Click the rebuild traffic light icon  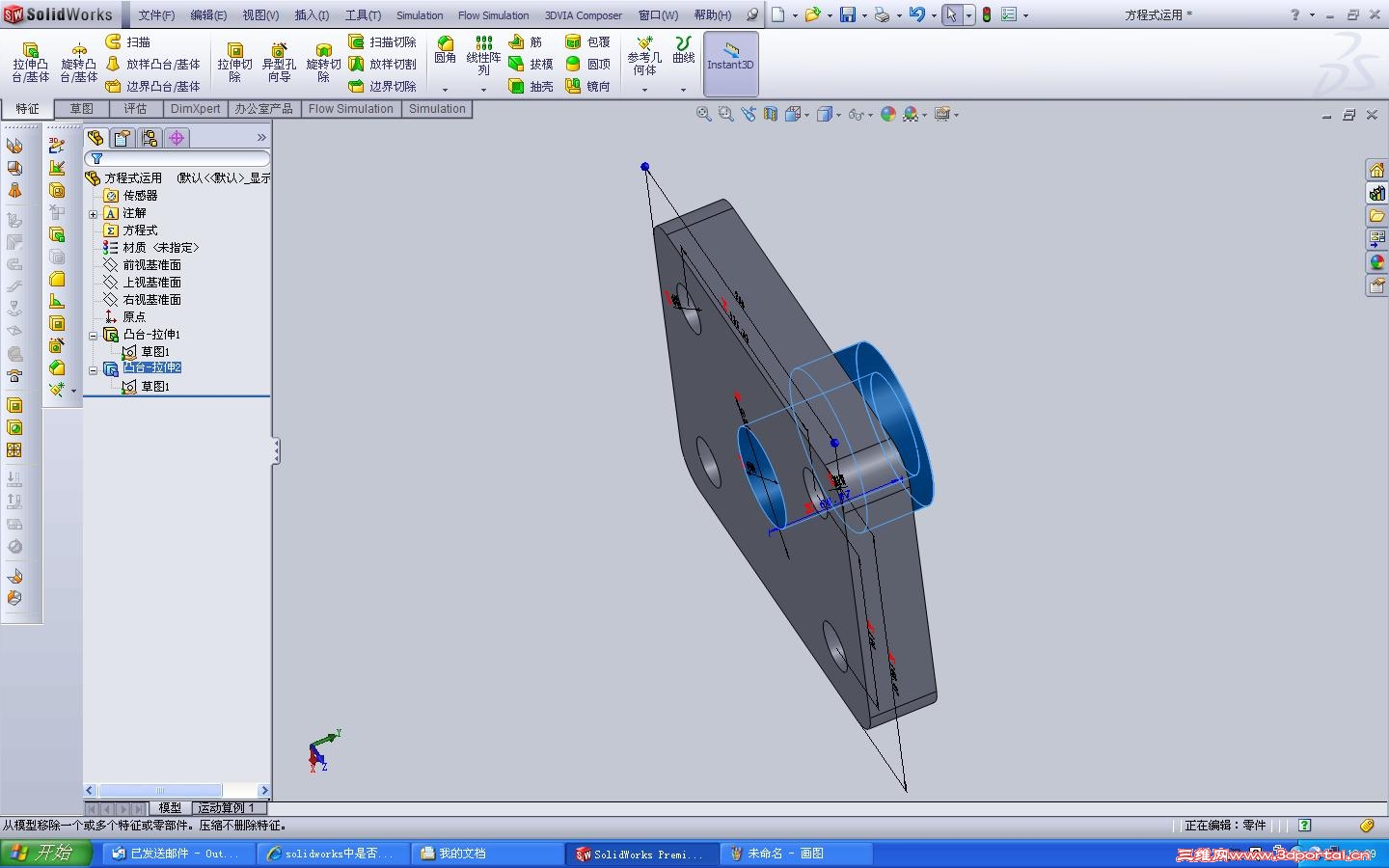(x=987, y=14)
